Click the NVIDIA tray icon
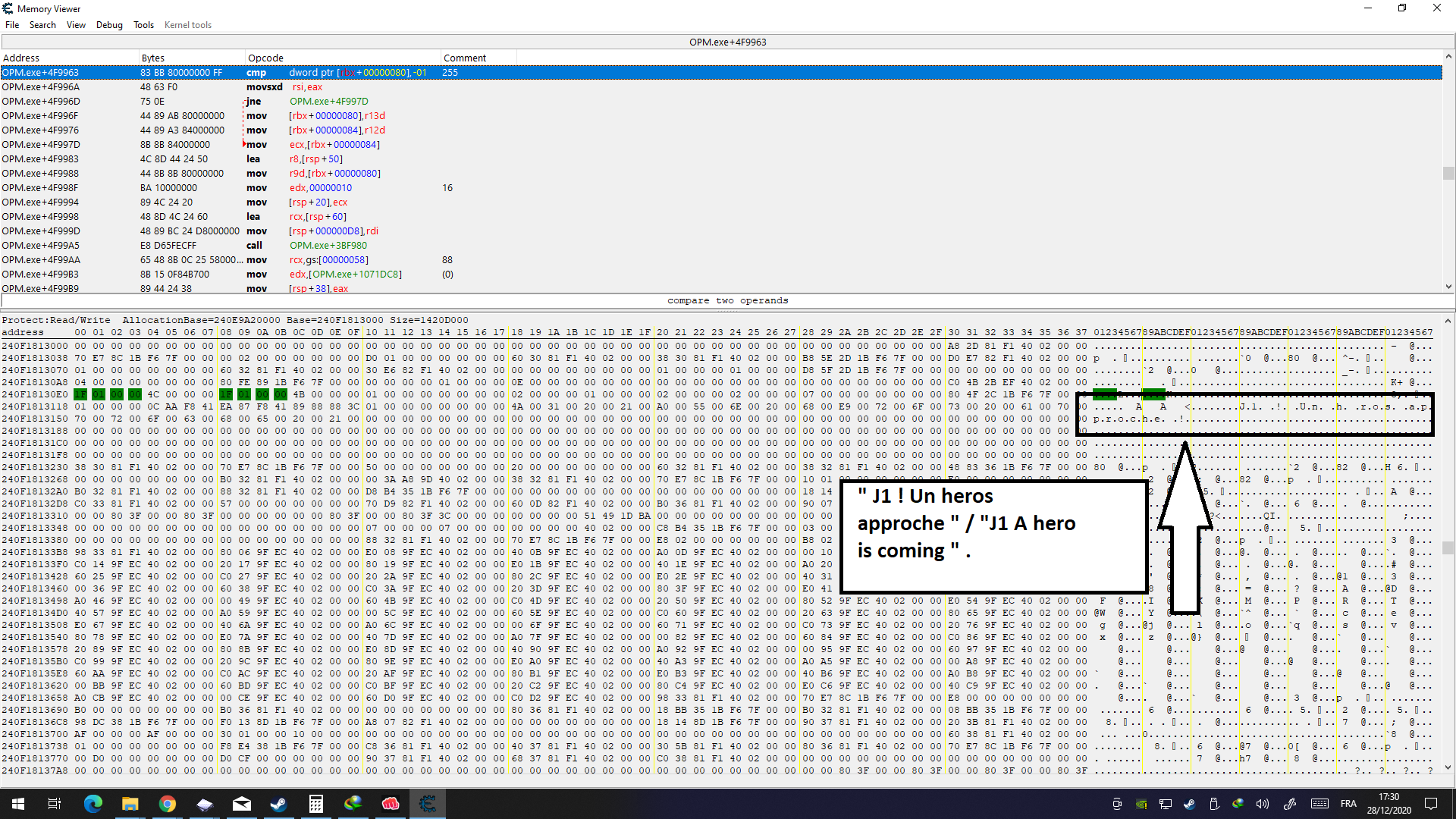 (x=1141, y=804)
